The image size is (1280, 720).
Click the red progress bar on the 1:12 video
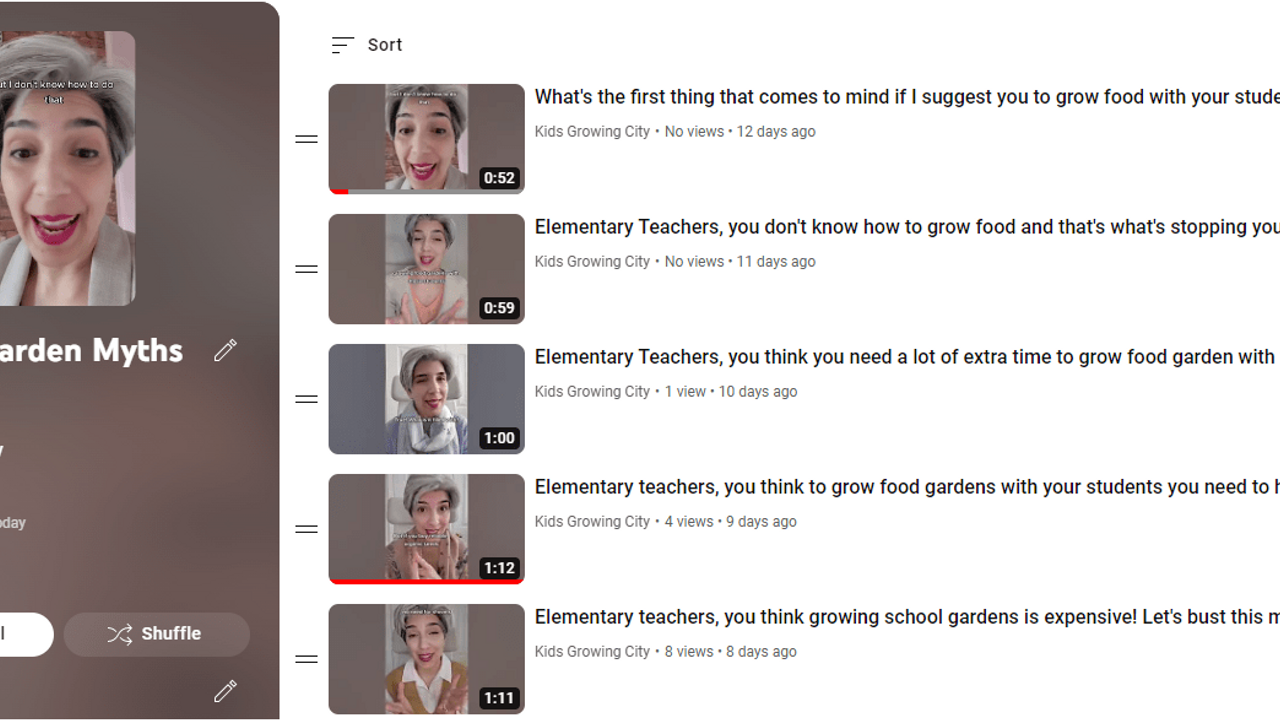coord(427,581)
